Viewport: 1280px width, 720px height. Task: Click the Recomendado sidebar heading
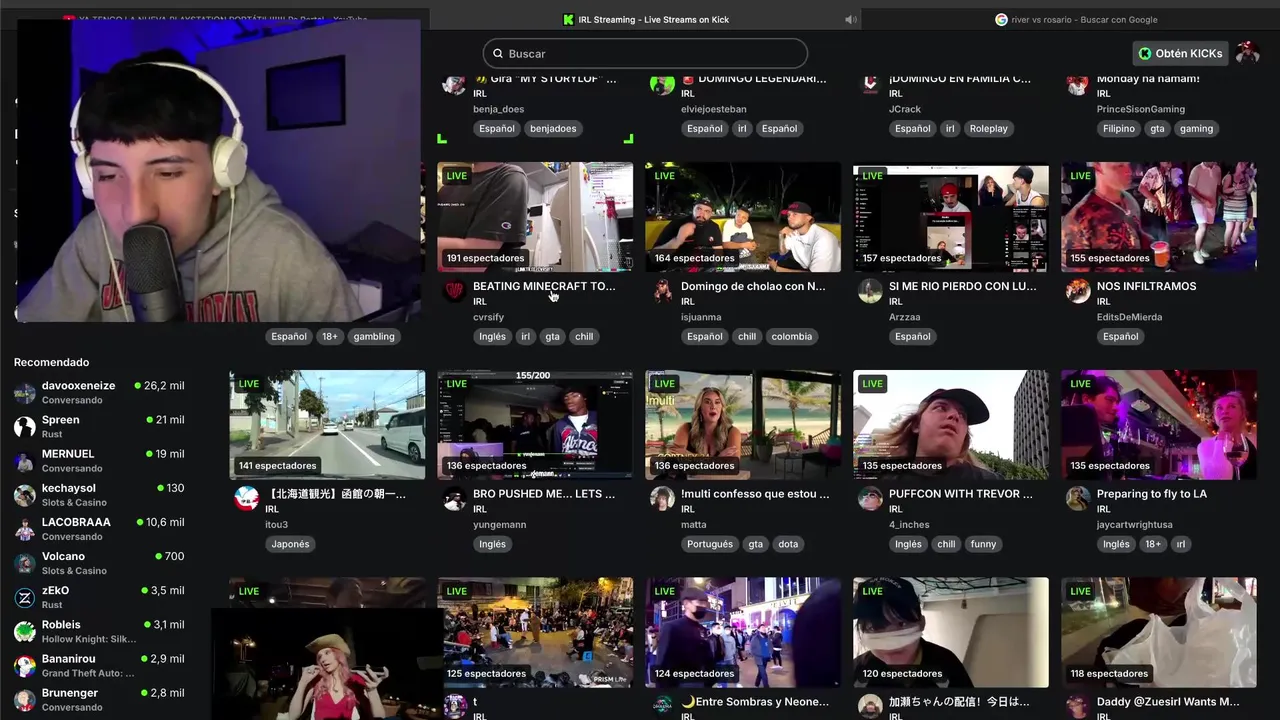51,362
